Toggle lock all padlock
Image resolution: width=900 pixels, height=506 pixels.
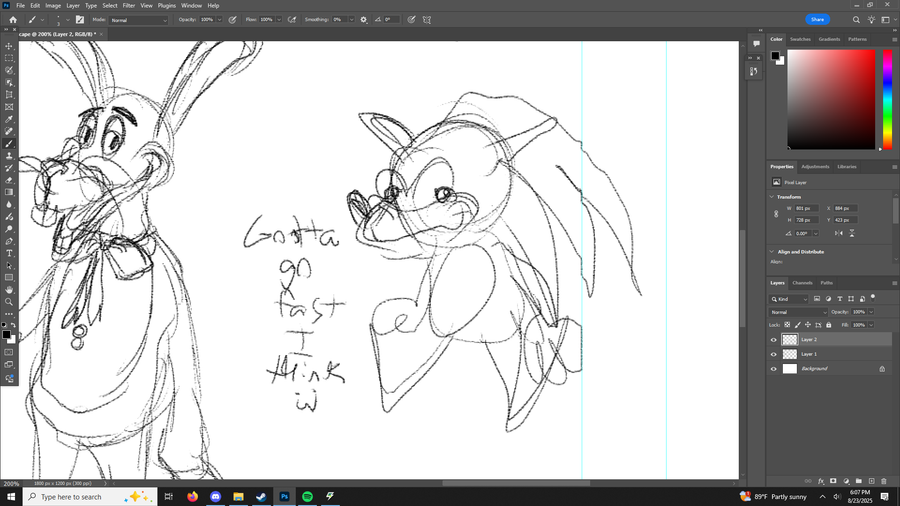828,325
